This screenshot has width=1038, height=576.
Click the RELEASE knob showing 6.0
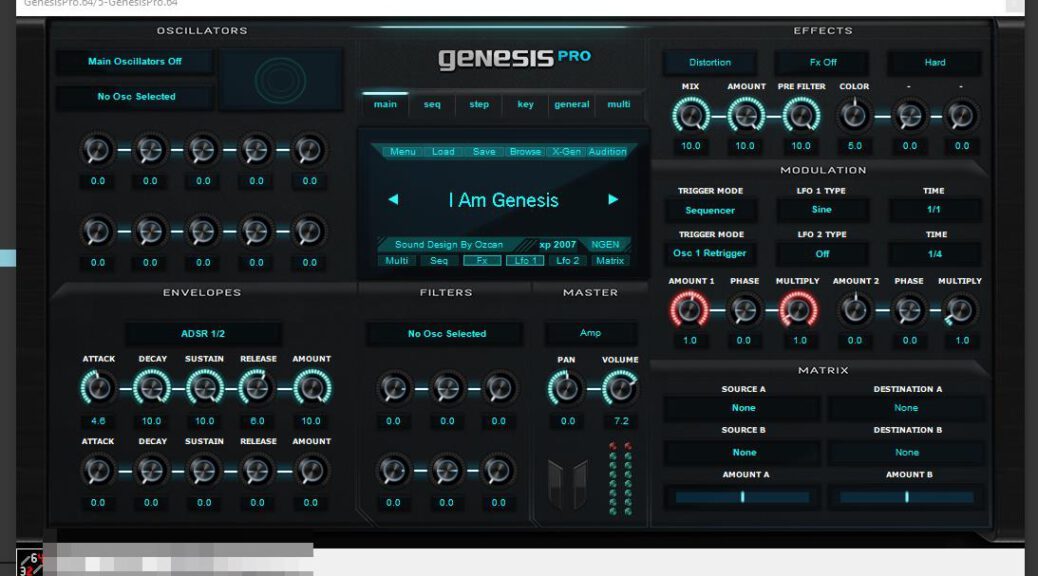[x=257, y=387]
